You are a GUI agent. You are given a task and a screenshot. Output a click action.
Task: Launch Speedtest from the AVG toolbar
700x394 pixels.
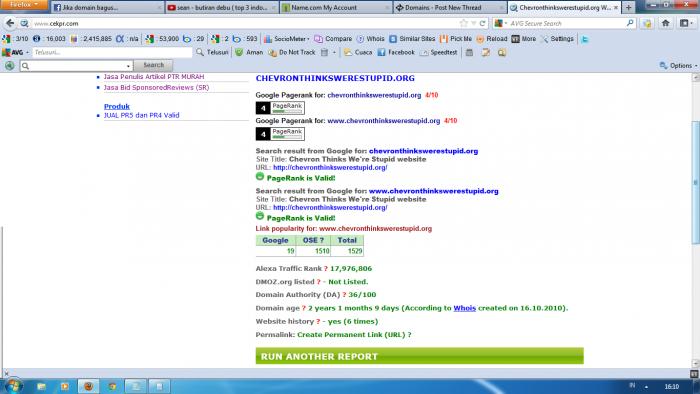pyautogui.click(x=439, y=52)
